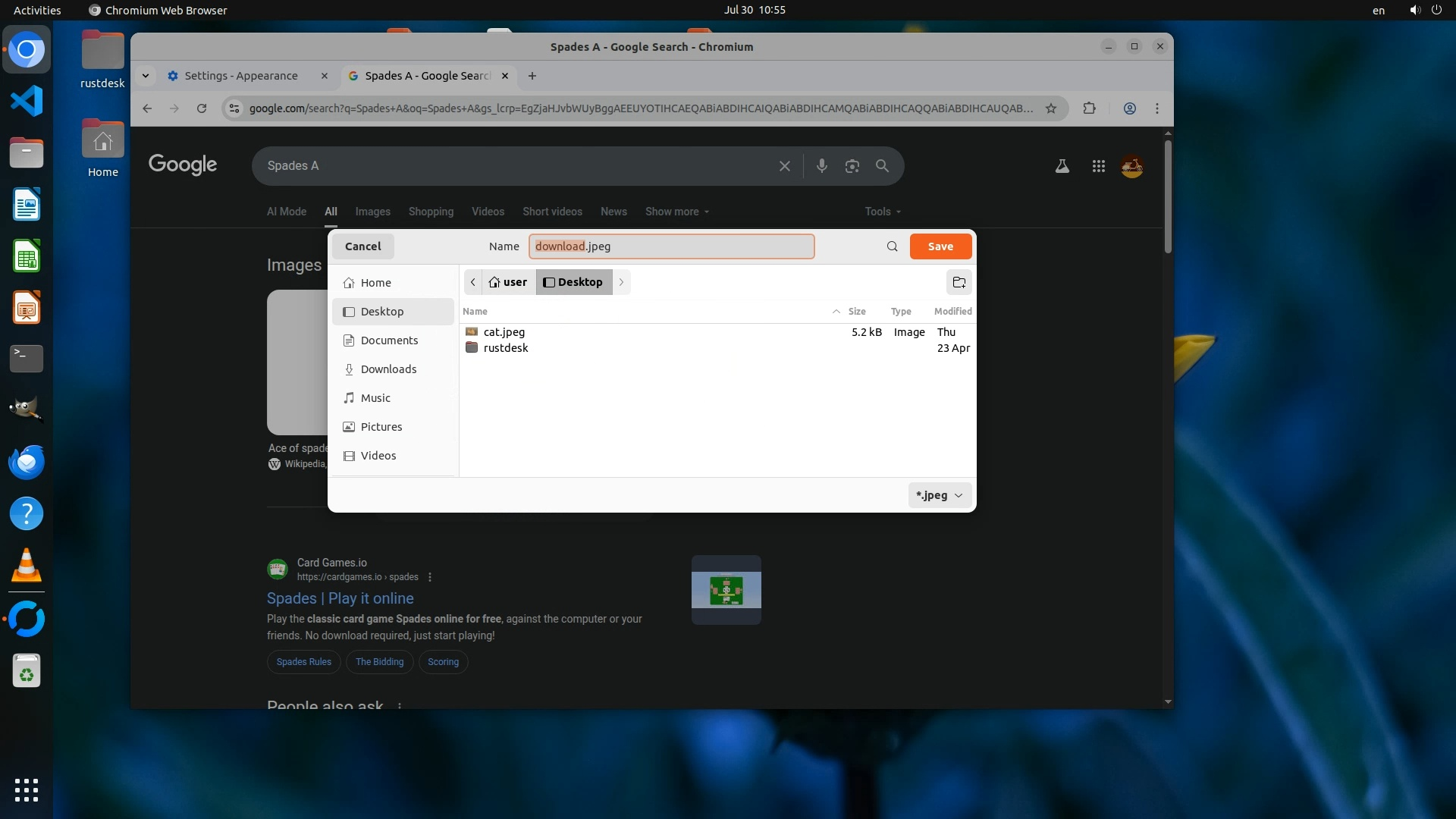1456x819 pixels.
Task: Select the Downloads sidebar folder
Action: coord(388,369)
